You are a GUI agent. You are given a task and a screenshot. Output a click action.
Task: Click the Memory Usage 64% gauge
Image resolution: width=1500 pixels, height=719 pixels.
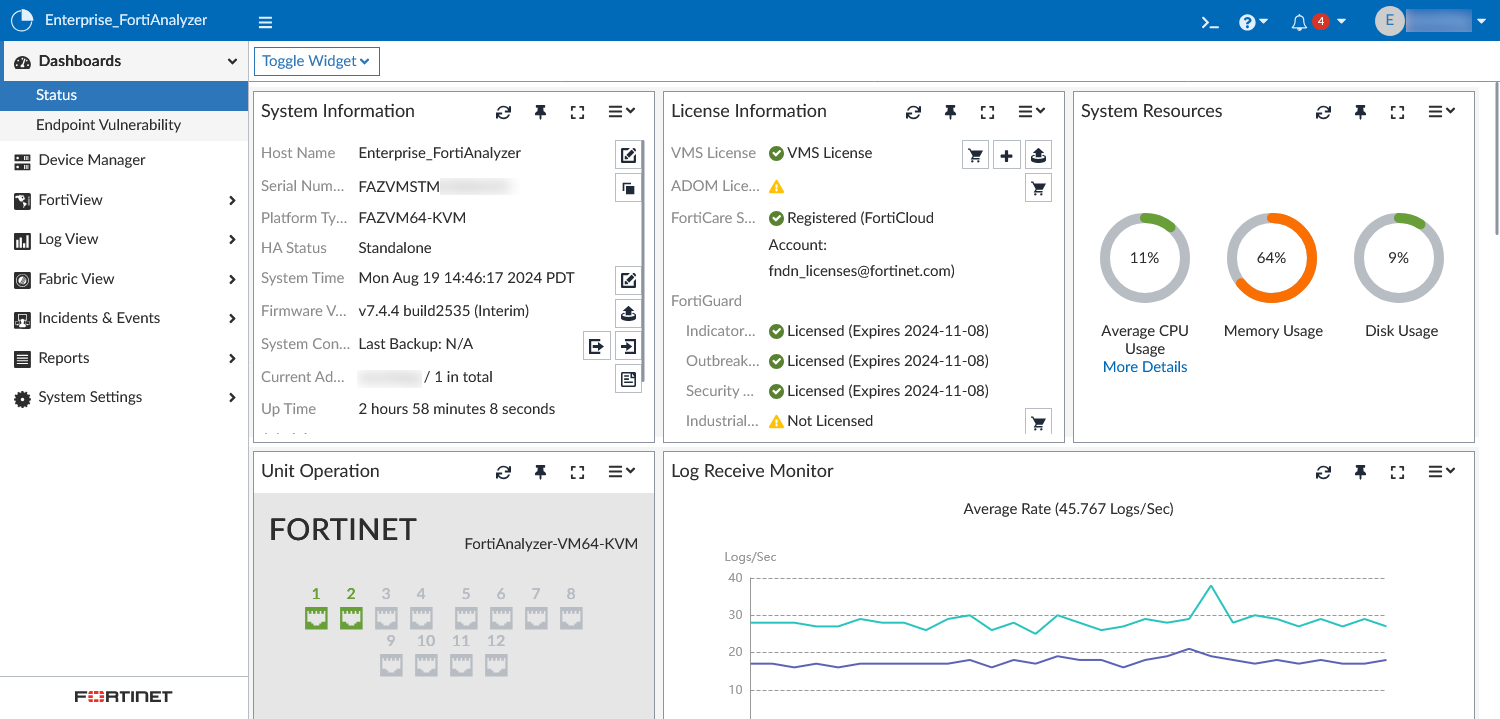(1272, 258)
